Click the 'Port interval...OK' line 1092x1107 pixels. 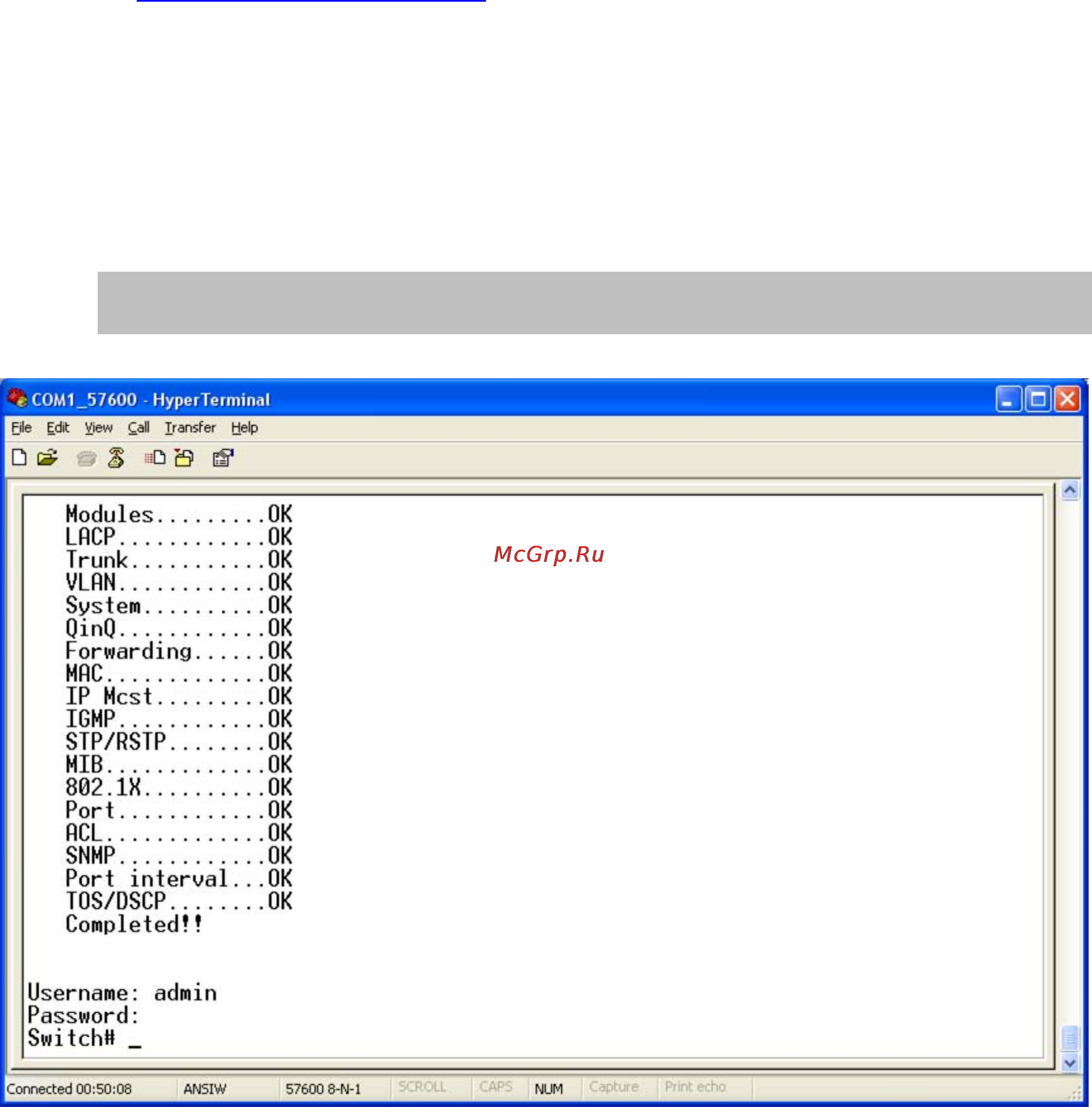click(179, 878)
